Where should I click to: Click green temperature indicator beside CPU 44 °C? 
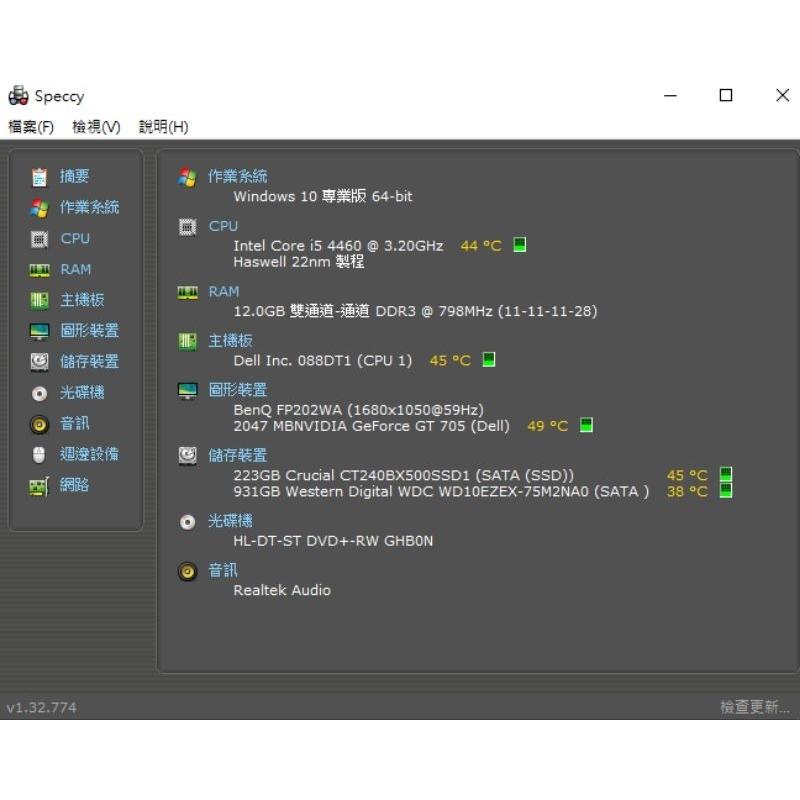(x=519, y=245)
